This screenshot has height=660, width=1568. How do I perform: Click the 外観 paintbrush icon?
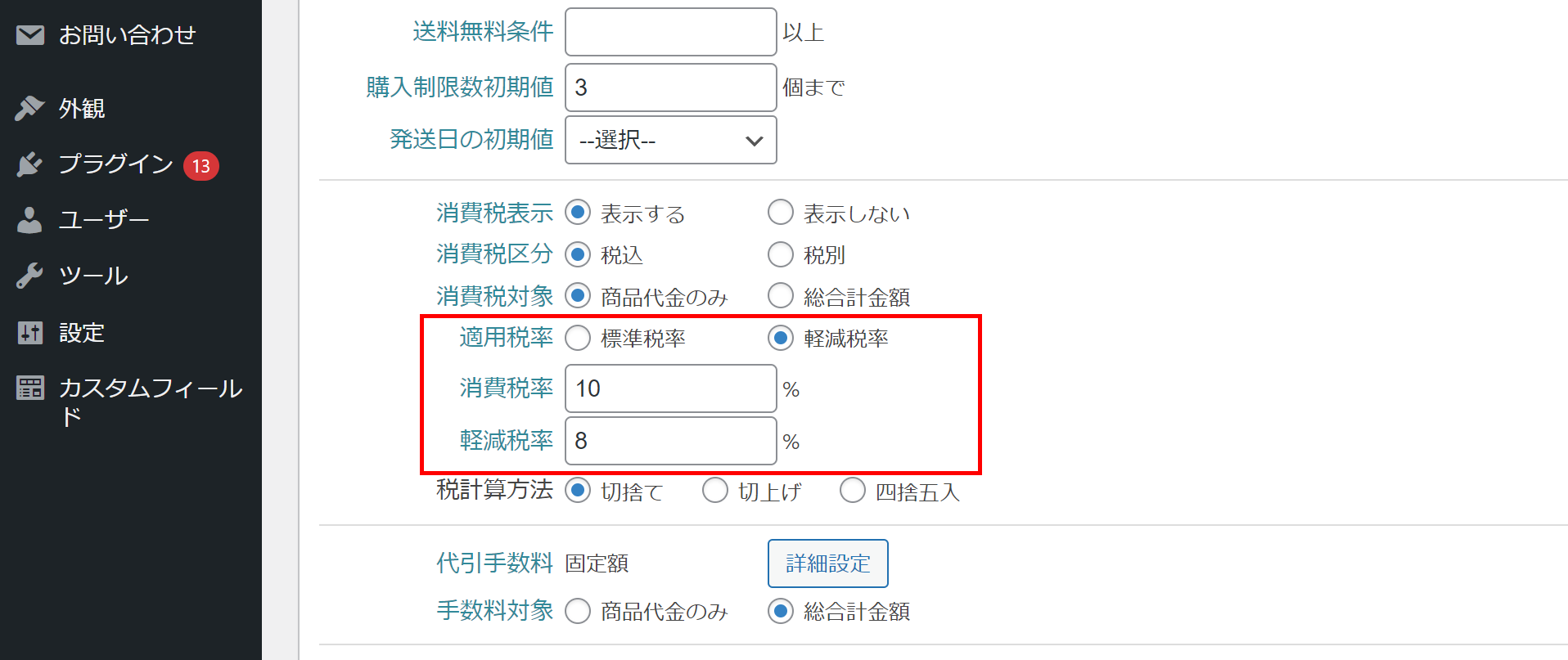30,108
